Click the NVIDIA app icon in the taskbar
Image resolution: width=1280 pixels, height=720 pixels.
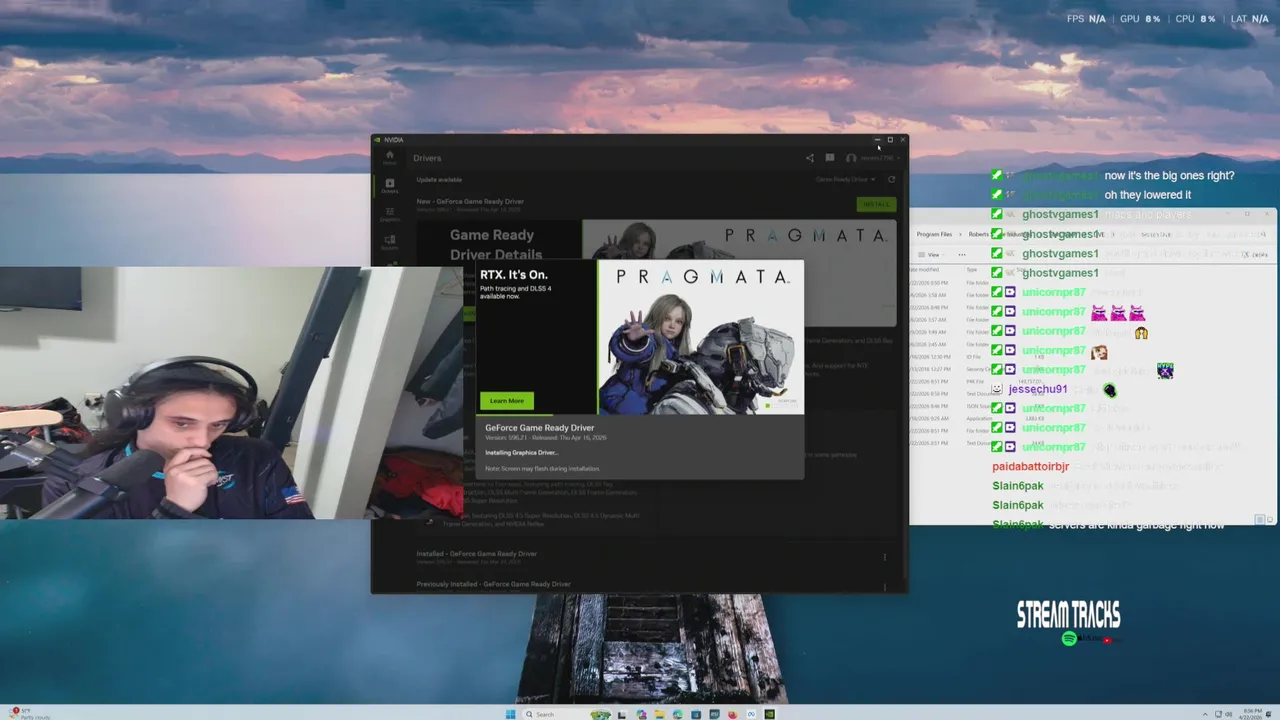pos(769,714)
